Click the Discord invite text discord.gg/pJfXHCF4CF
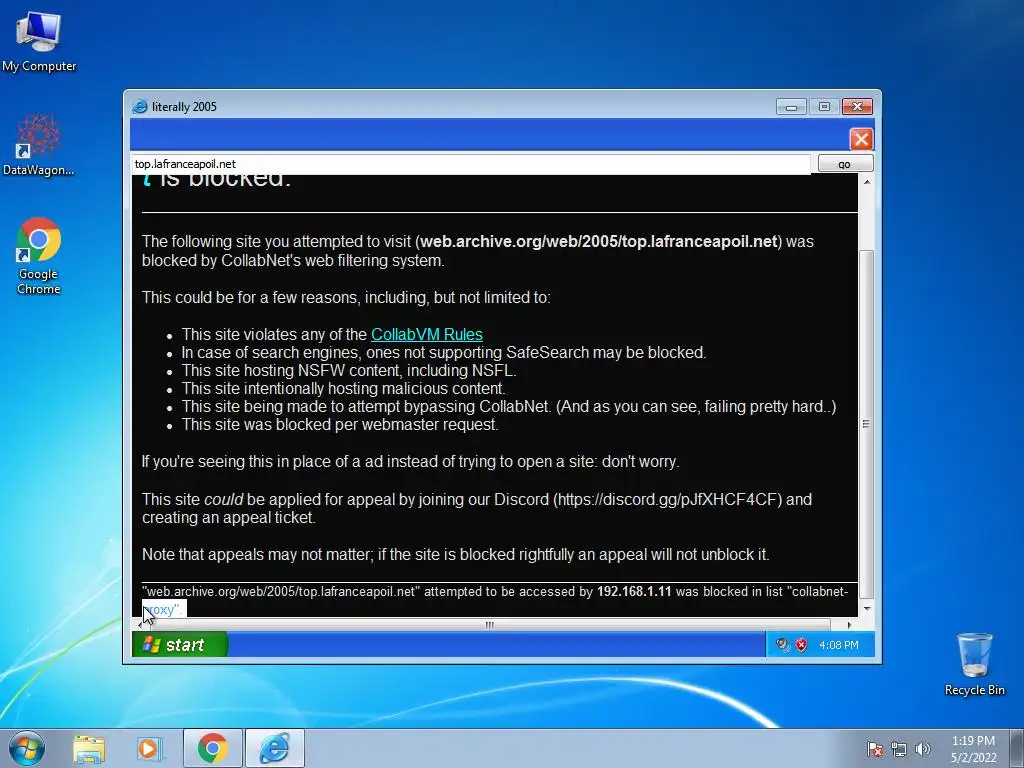This screenshot has height=768, width=1024. click(x=667, y=500)
